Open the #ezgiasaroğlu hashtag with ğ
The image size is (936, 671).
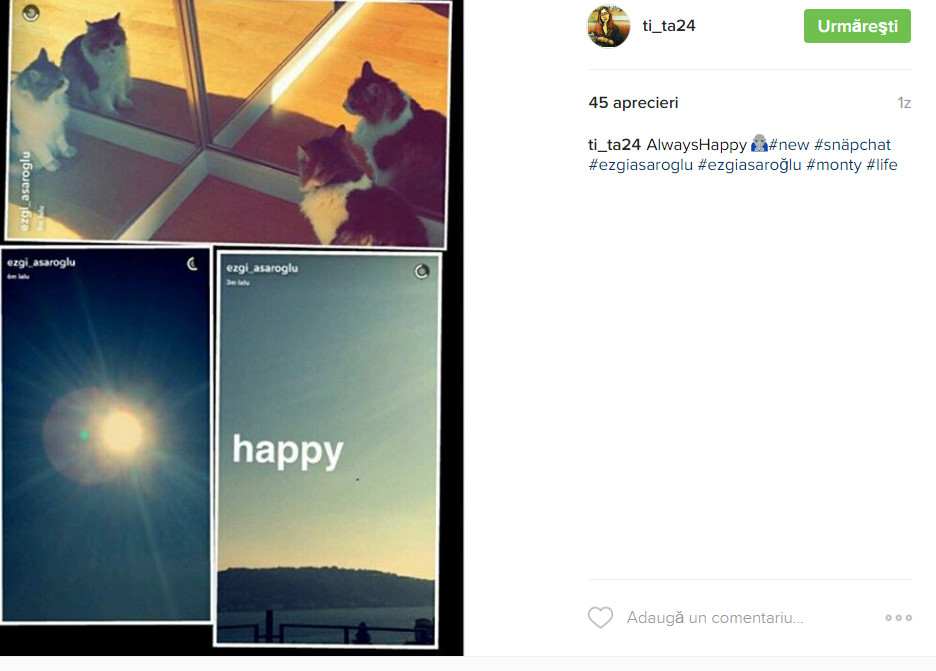750,165
